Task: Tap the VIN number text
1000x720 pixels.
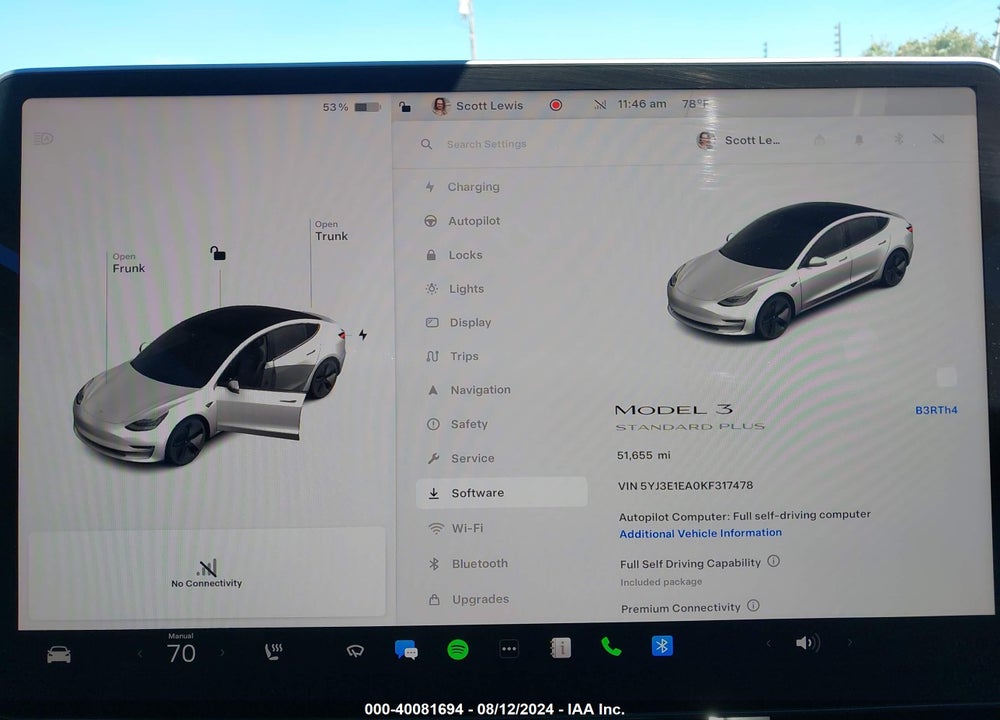Action: coord(685,486)
